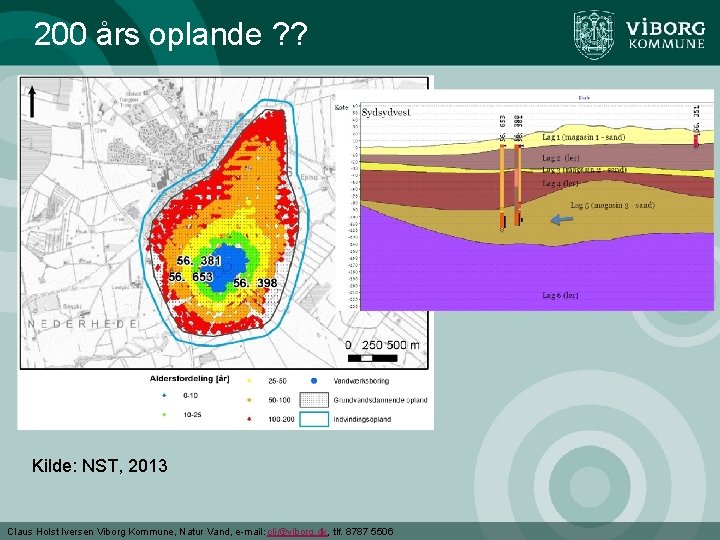Click the Viborg Kommune crest logo
720x540 pixels.
tap(593, 35)
